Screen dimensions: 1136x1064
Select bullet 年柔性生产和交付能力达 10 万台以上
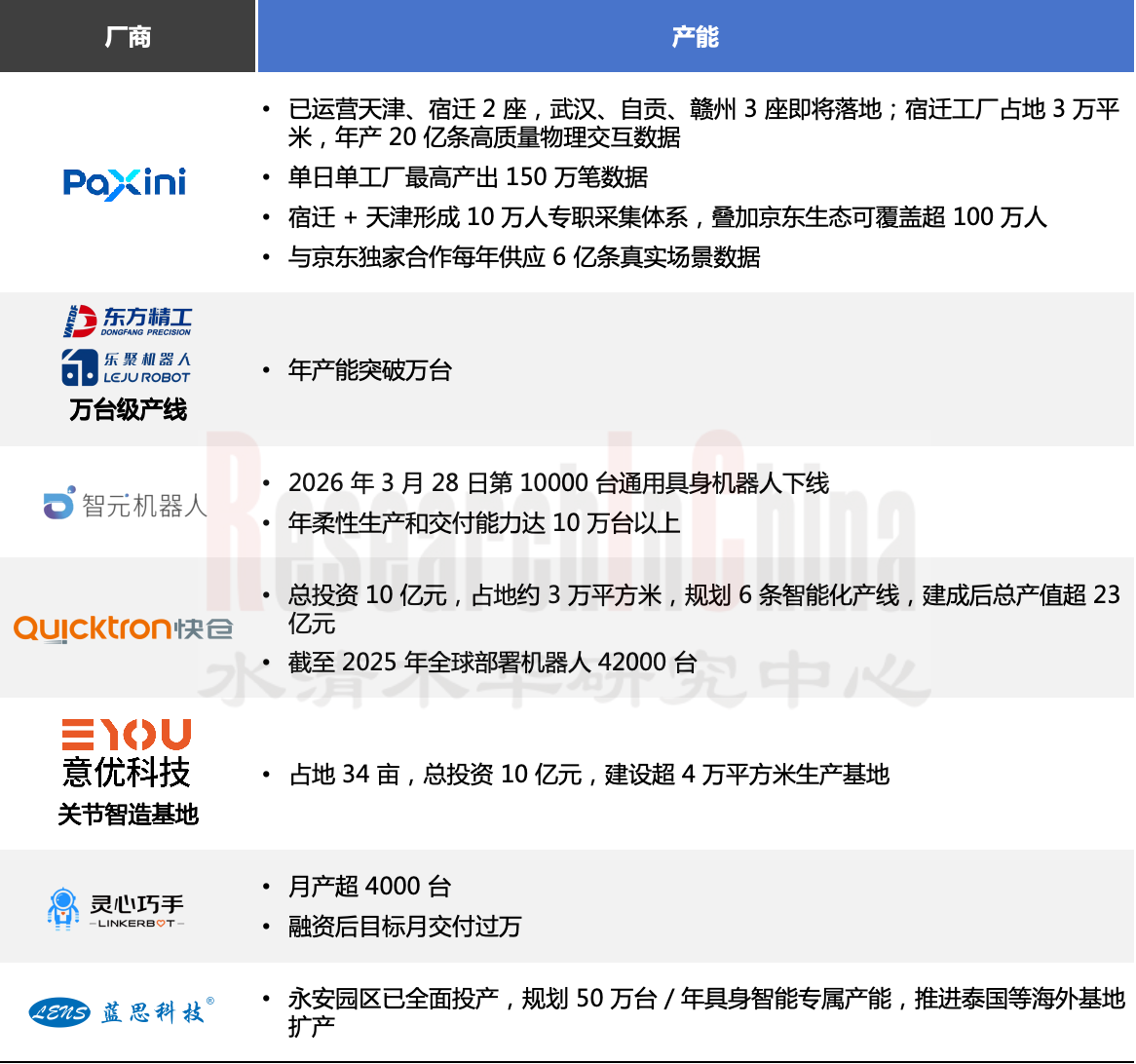pyautogui.click(x=484, y=522)
